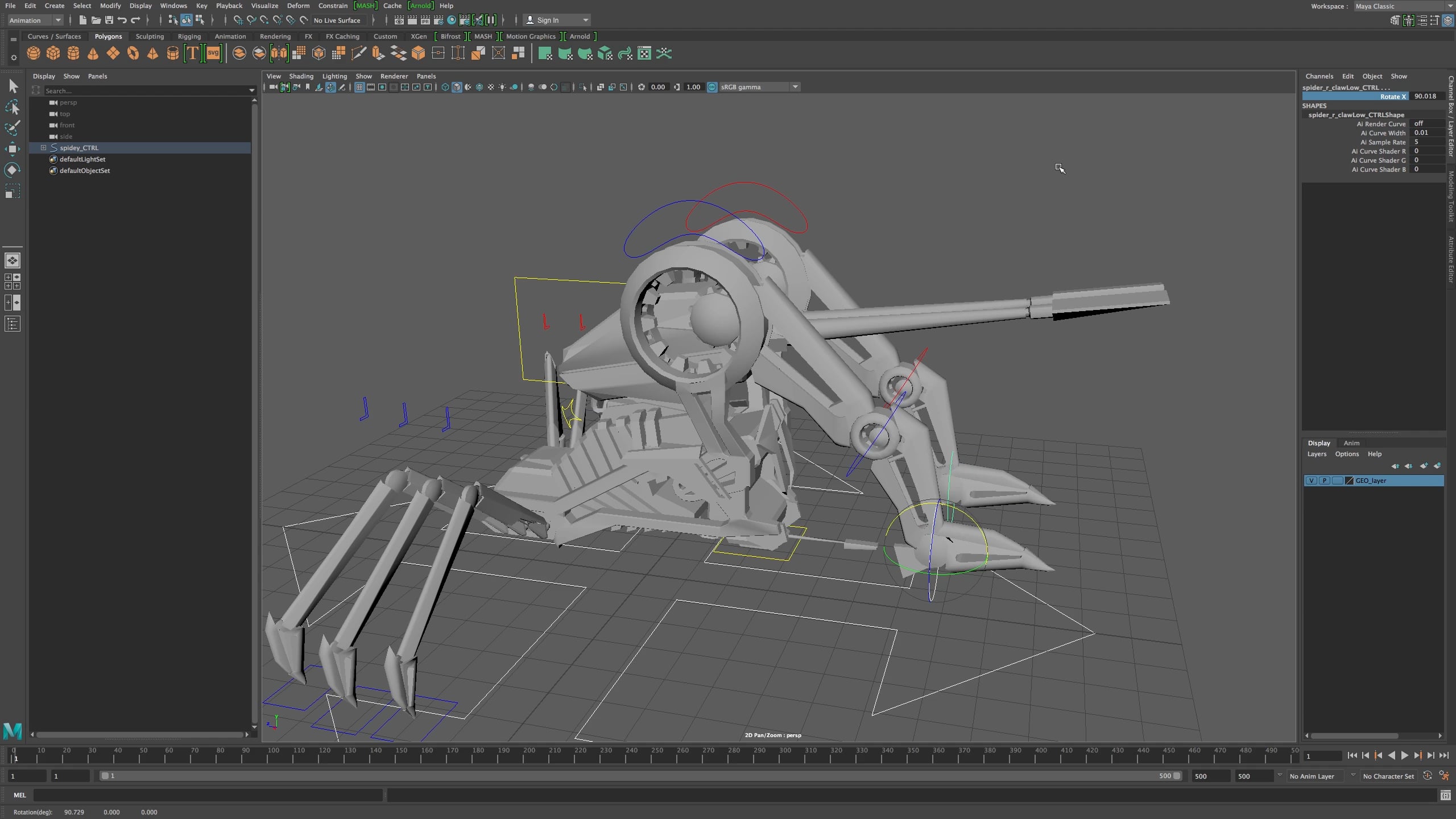Click the Undo icon in status line

point(122,20)
